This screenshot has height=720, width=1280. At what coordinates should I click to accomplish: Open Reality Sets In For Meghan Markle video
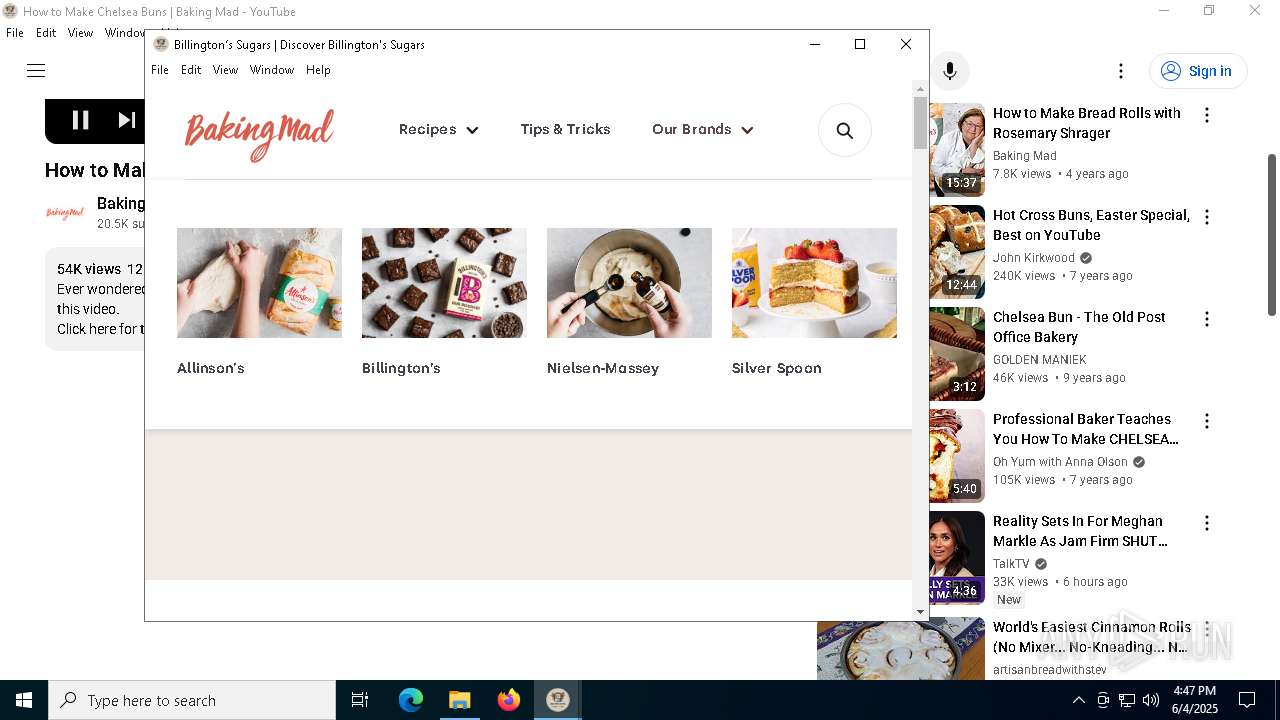[x=1080, y=531]
